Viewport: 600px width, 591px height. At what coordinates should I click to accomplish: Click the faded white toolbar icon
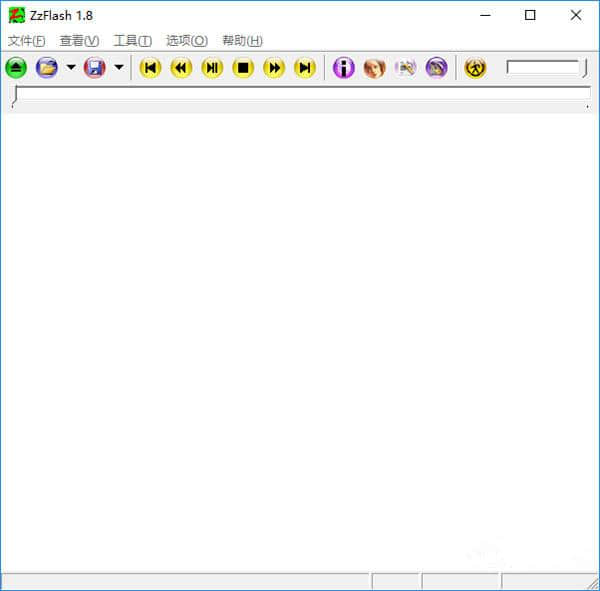click(406, 68)
